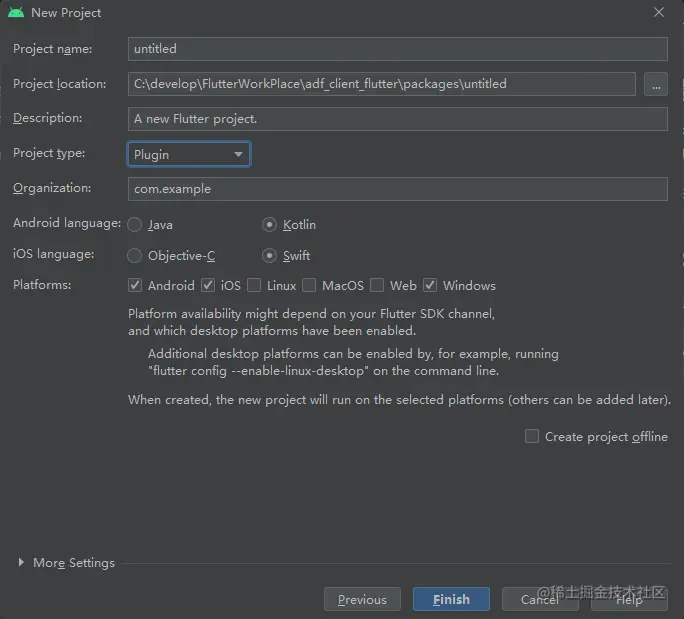
Task: Click the "Android language:" label
Action: 67,223
